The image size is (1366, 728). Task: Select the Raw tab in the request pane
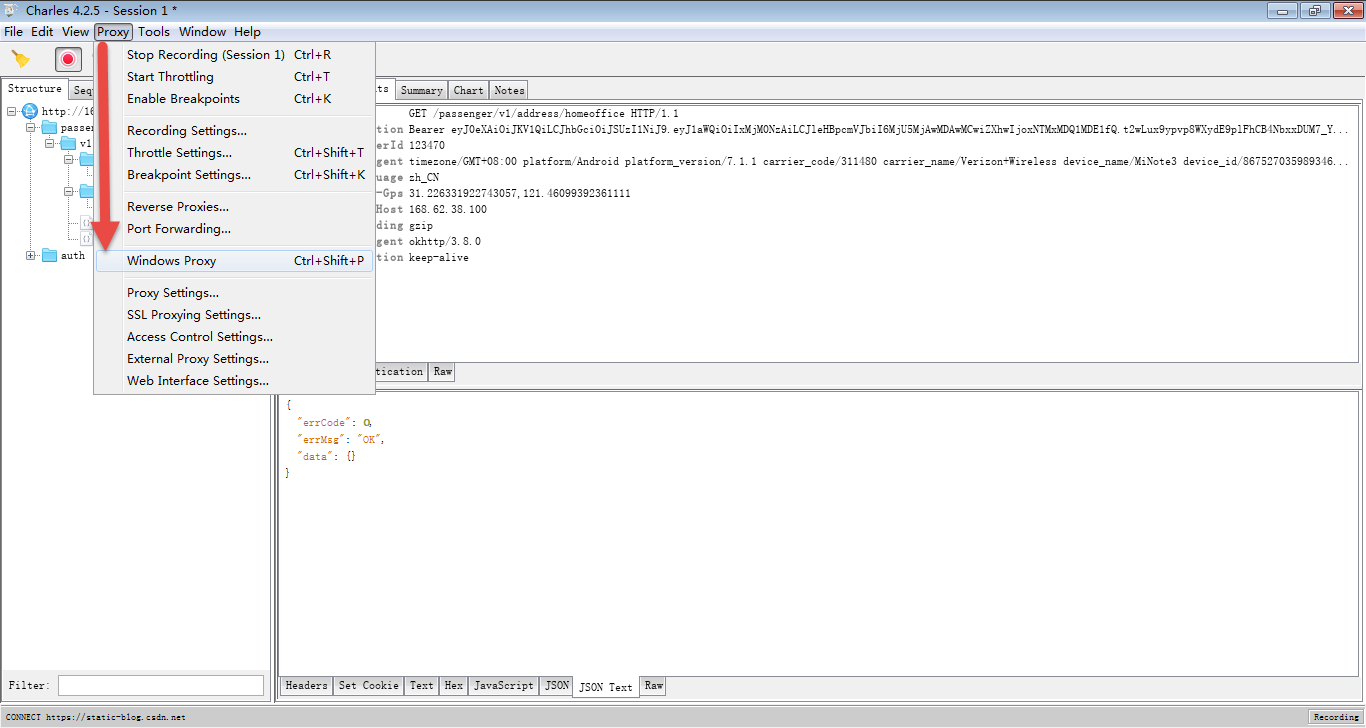(442, 372)
